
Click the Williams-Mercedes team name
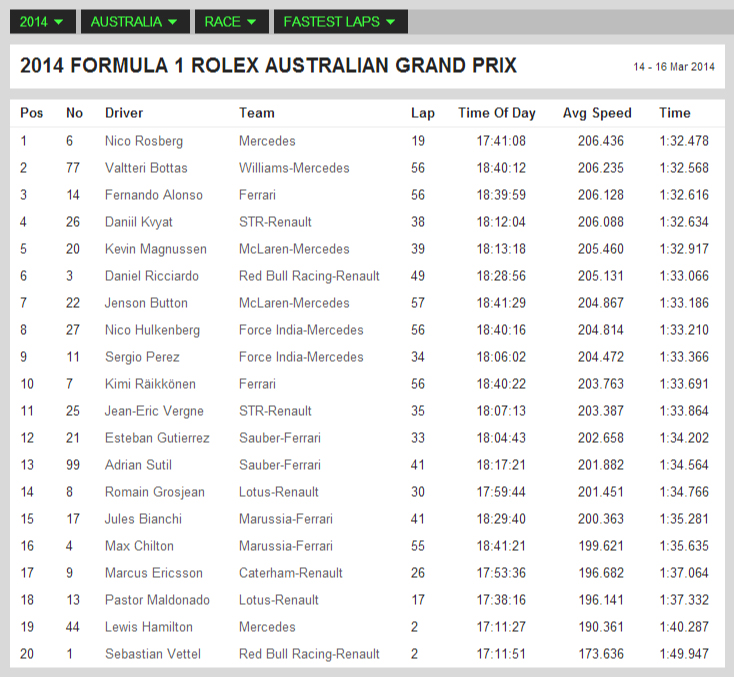point(294,168)
